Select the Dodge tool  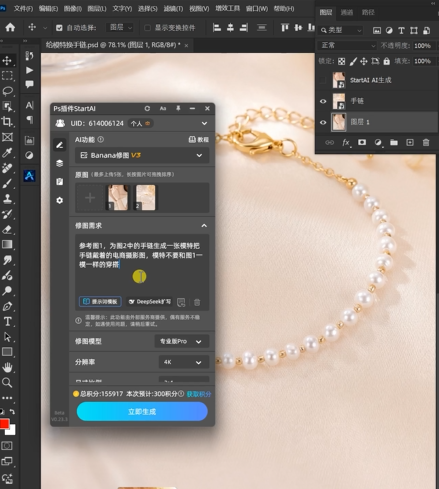pyautogui.click(x=7, y=290)
